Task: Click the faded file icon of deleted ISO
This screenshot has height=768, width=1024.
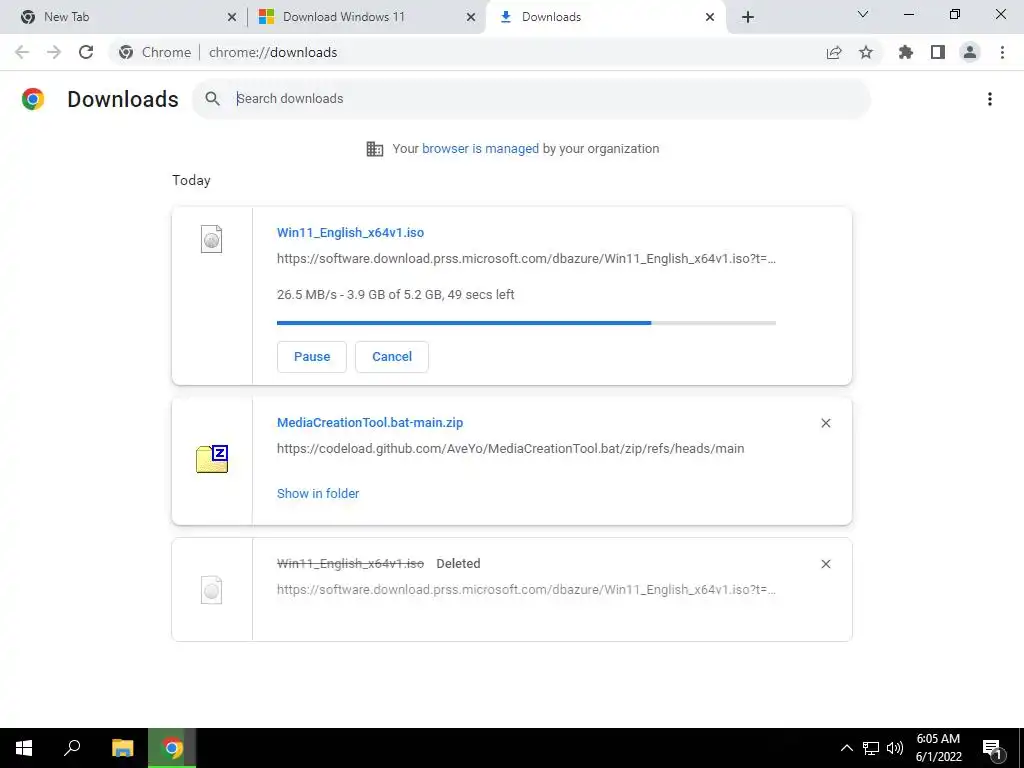Action: click(x=212, y=590)
